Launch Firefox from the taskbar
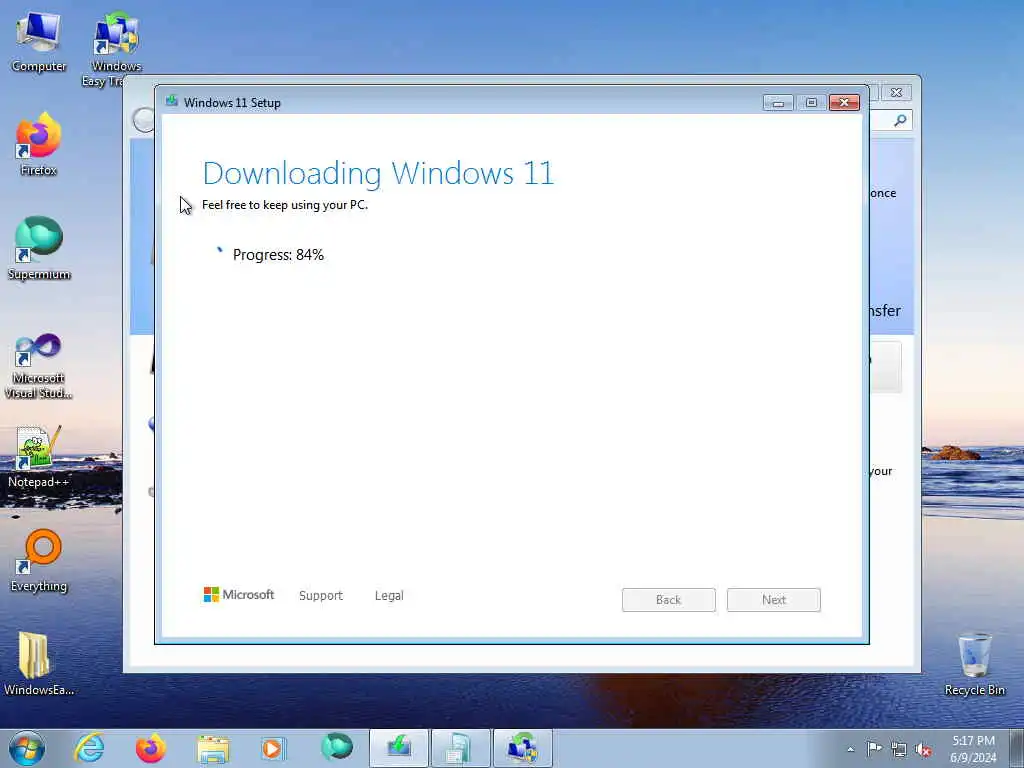The width and height of the screenshot is (1024, 768). 151,748
